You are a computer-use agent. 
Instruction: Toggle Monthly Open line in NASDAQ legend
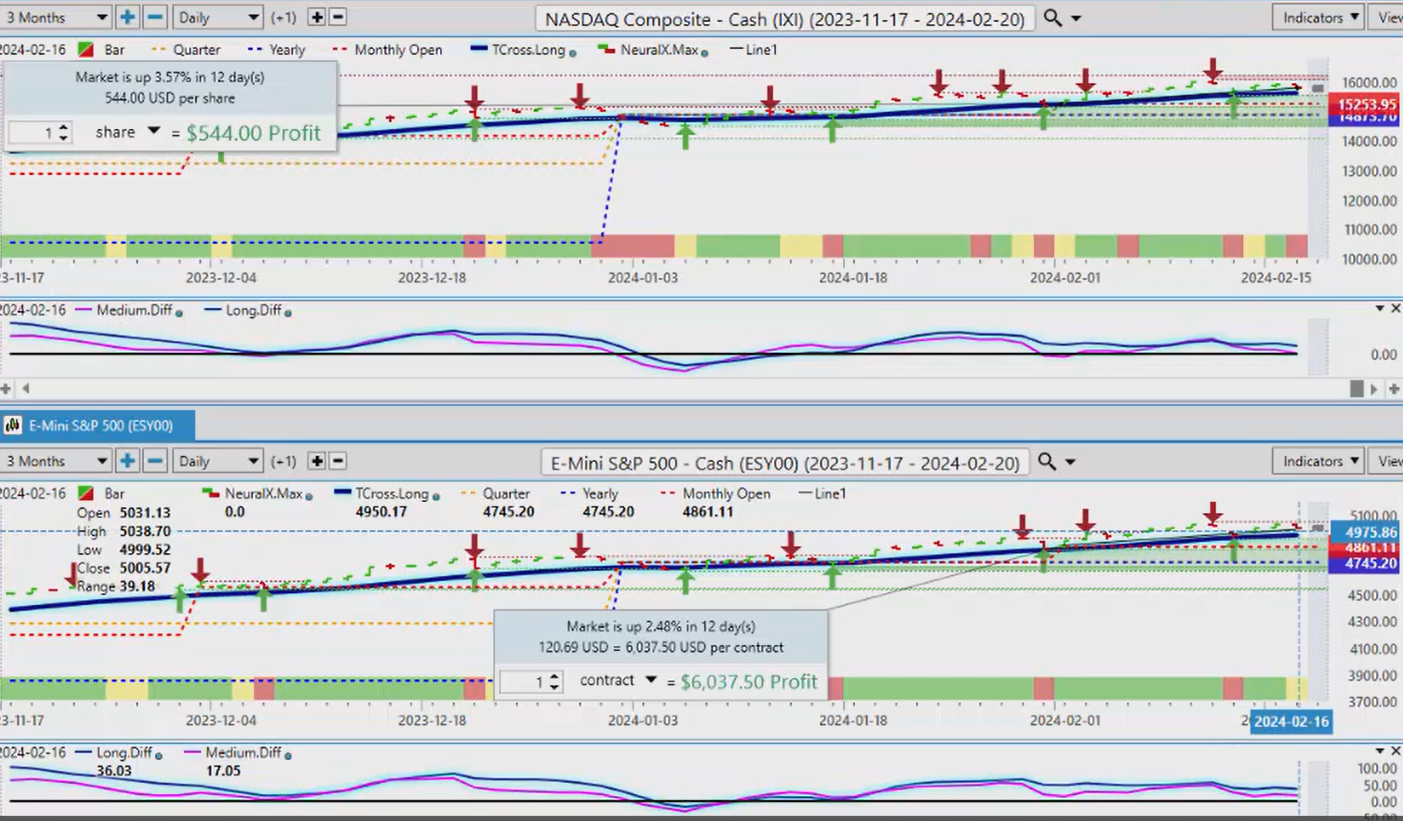pyautogui.click(x=387, y=49)
